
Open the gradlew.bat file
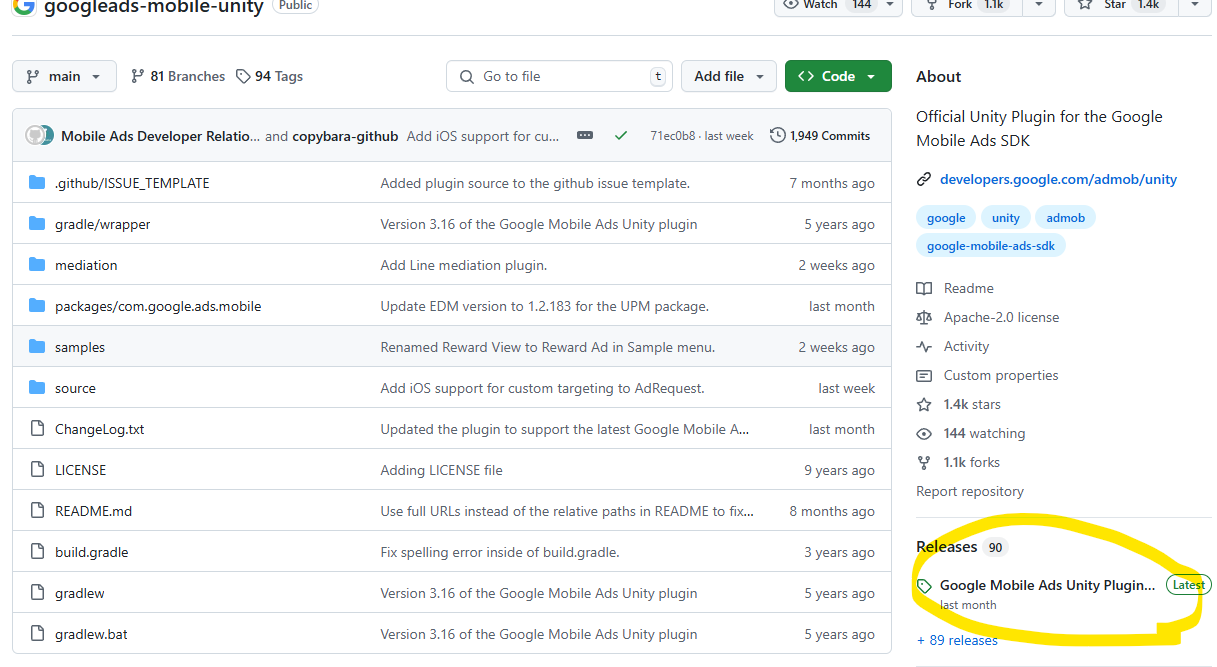pyautogui.click(x=92, y=634)
